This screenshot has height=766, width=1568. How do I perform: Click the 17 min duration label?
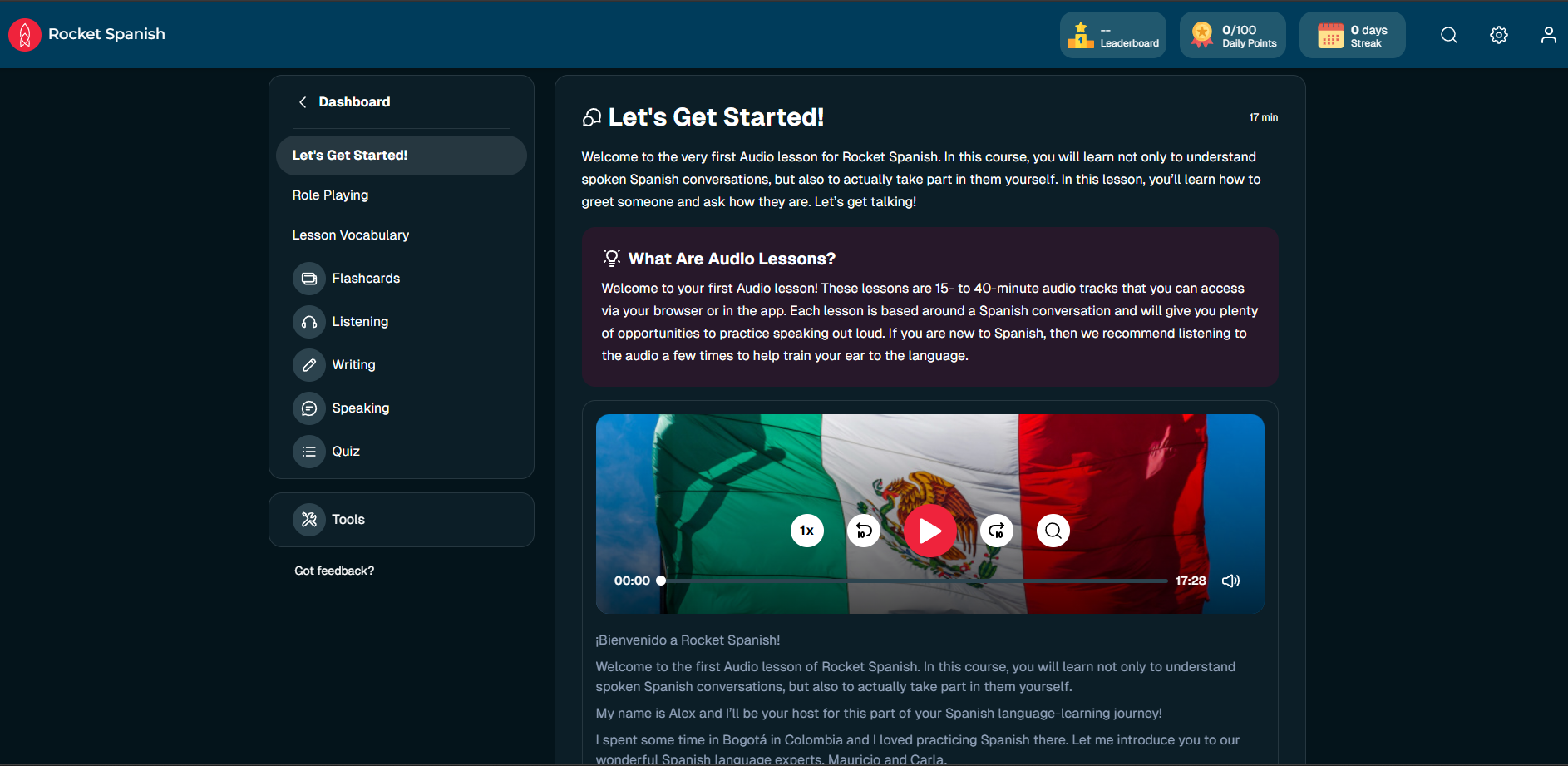[x=1263, y=117]
